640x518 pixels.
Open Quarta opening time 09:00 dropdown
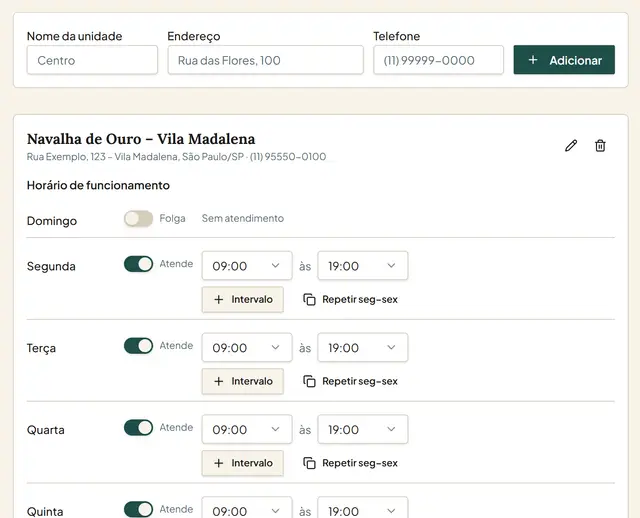(247, 429)
